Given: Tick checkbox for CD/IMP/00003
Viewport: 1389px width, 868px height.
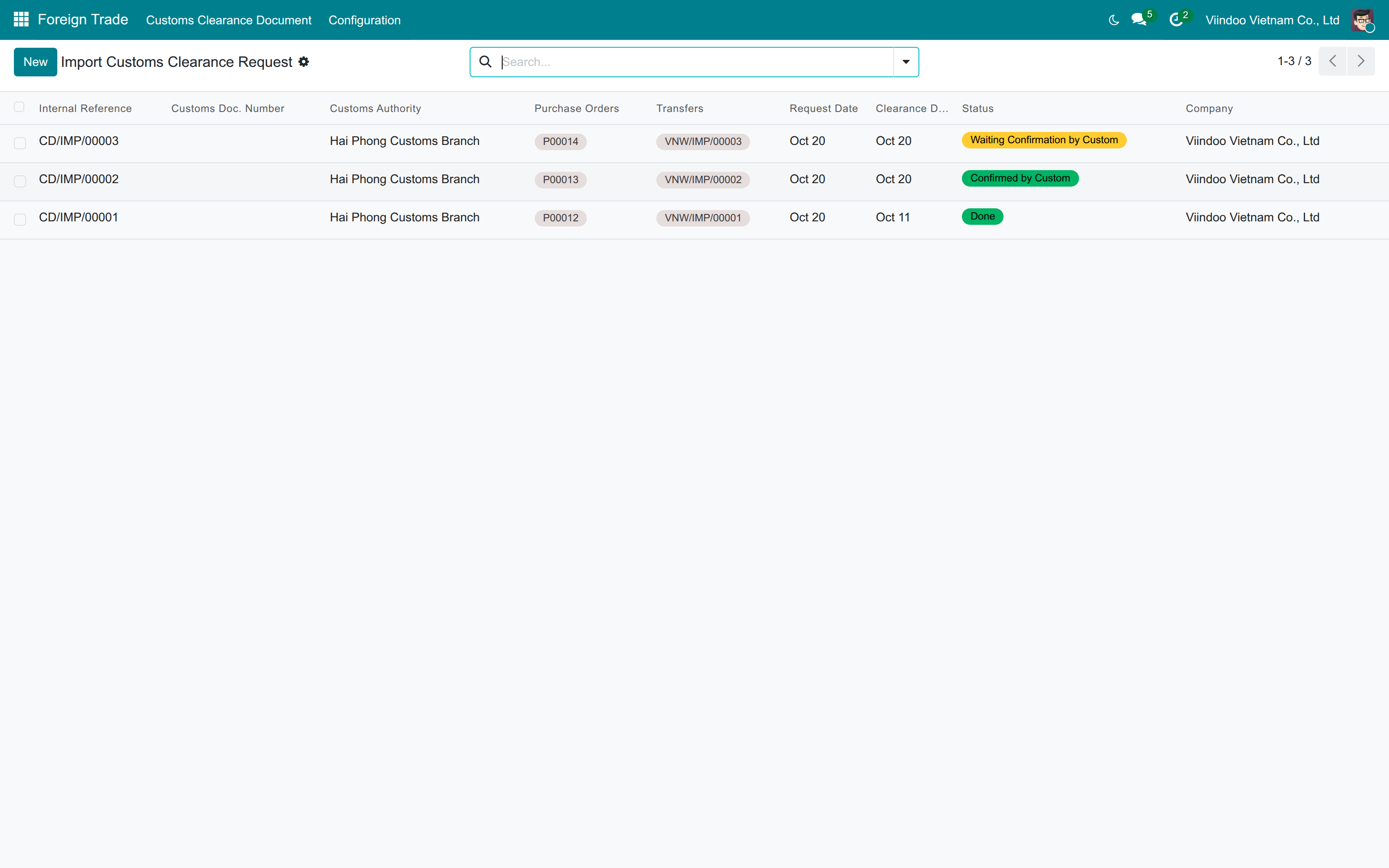Looking at the screenshot, I should coord(20,143).
